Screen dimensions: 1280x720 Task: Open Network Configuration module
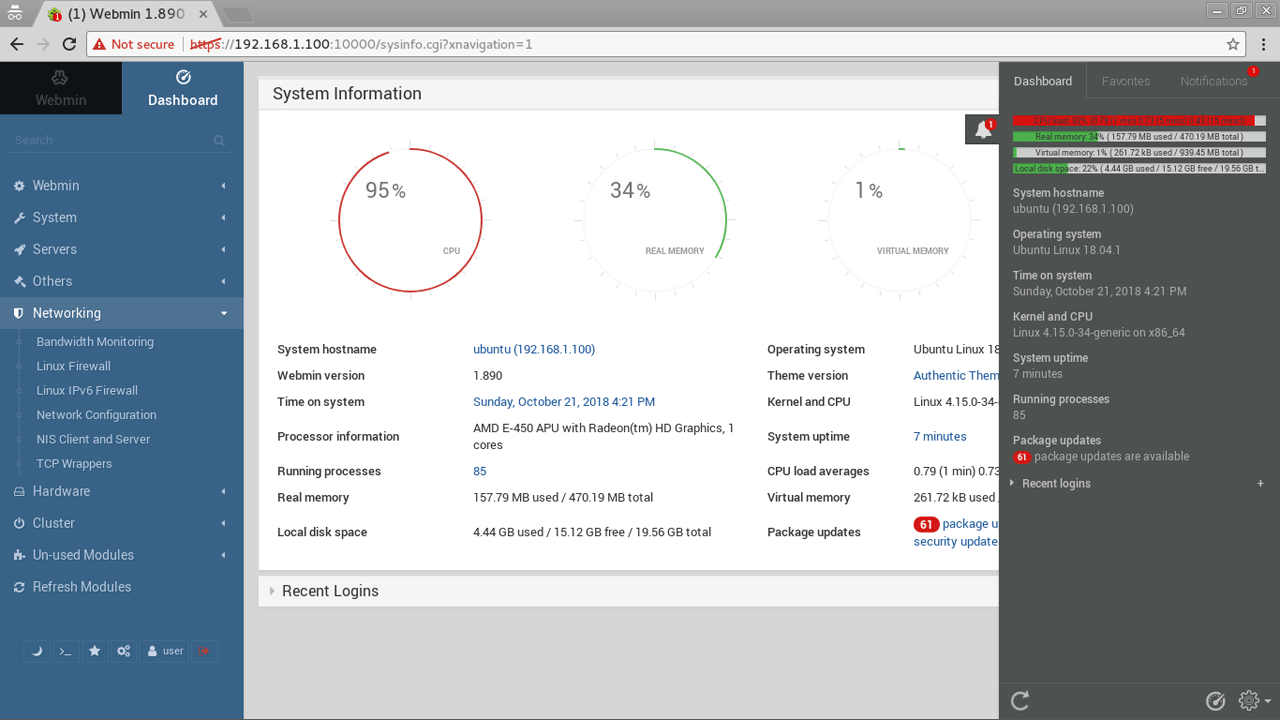pos(96,415)
